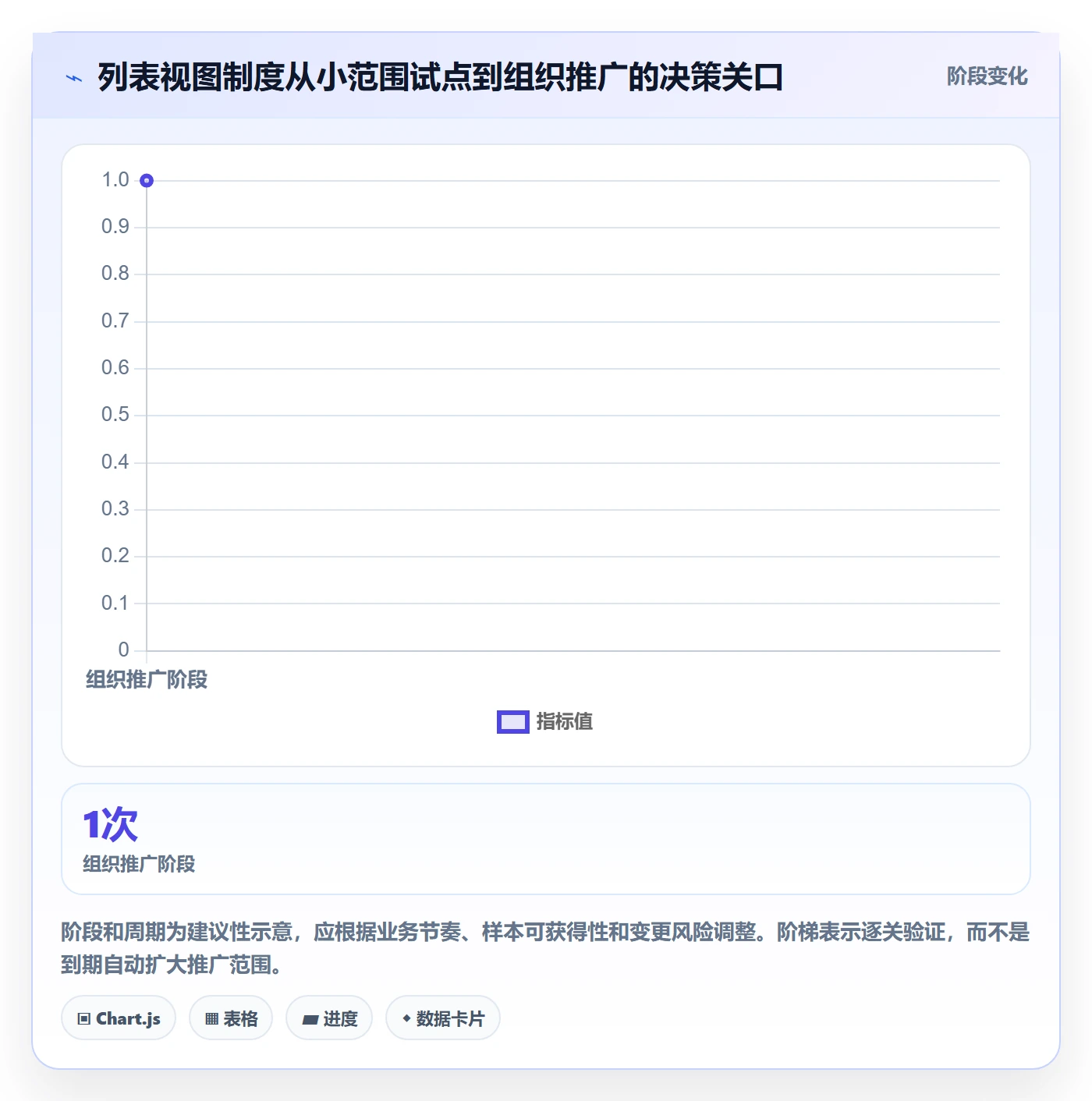Click the 阶段变化 label in the header
Image resolution: width=1092 pixels, height=1101 pixels.
pyautogui.click(x=987, y=76)
